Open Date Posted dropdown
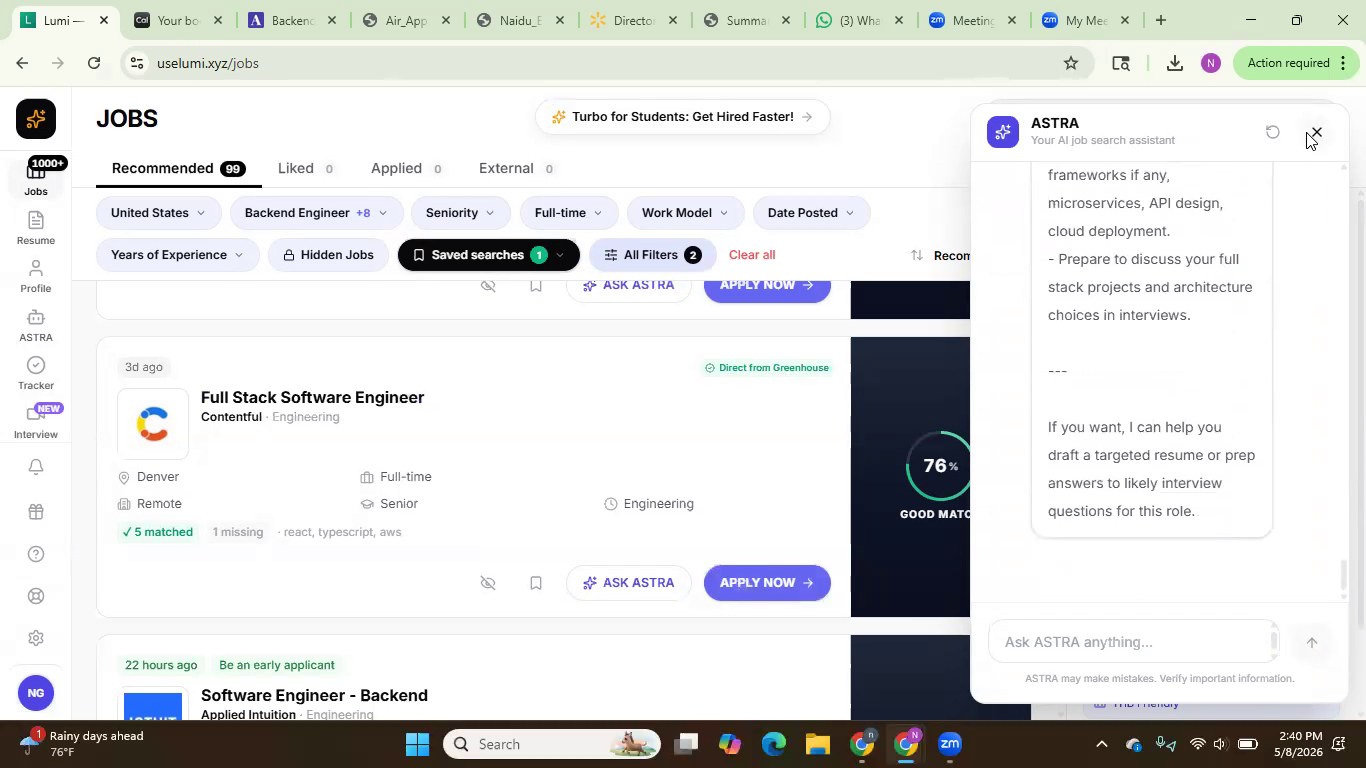Screen dimensions: 1366x768 811,213
